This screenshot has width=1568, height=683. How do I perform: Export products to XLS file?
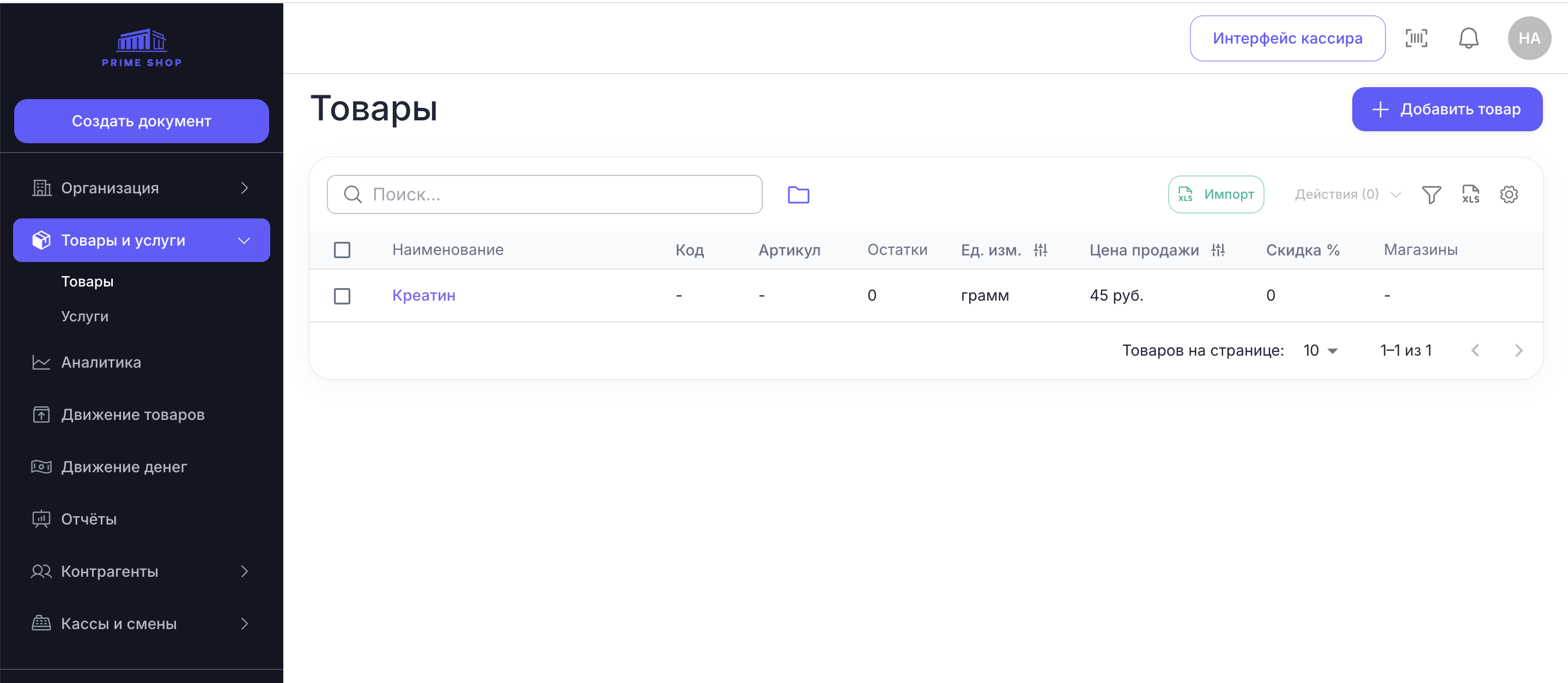[x=1470, y=195]
